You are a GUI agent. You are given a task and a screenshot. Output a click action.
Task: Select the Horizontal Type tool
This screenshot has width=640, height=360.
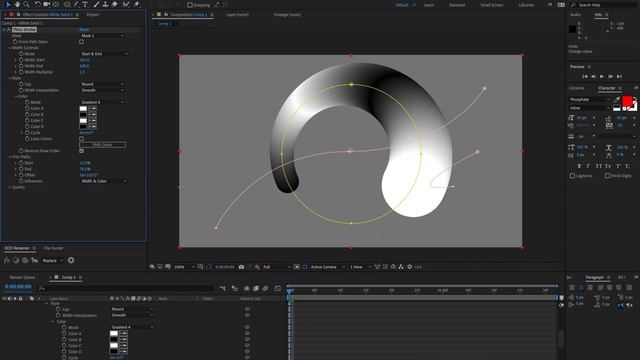[x=85, y=4]
